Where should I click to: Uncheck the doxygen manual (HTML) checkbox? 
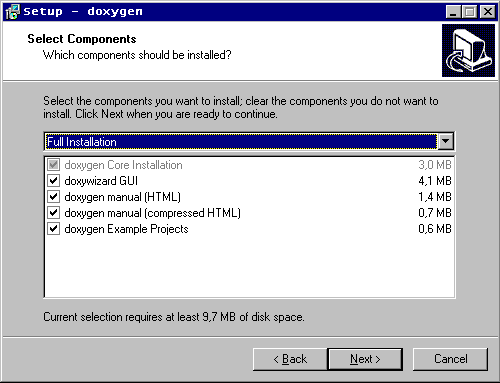(x=53, y=197)
